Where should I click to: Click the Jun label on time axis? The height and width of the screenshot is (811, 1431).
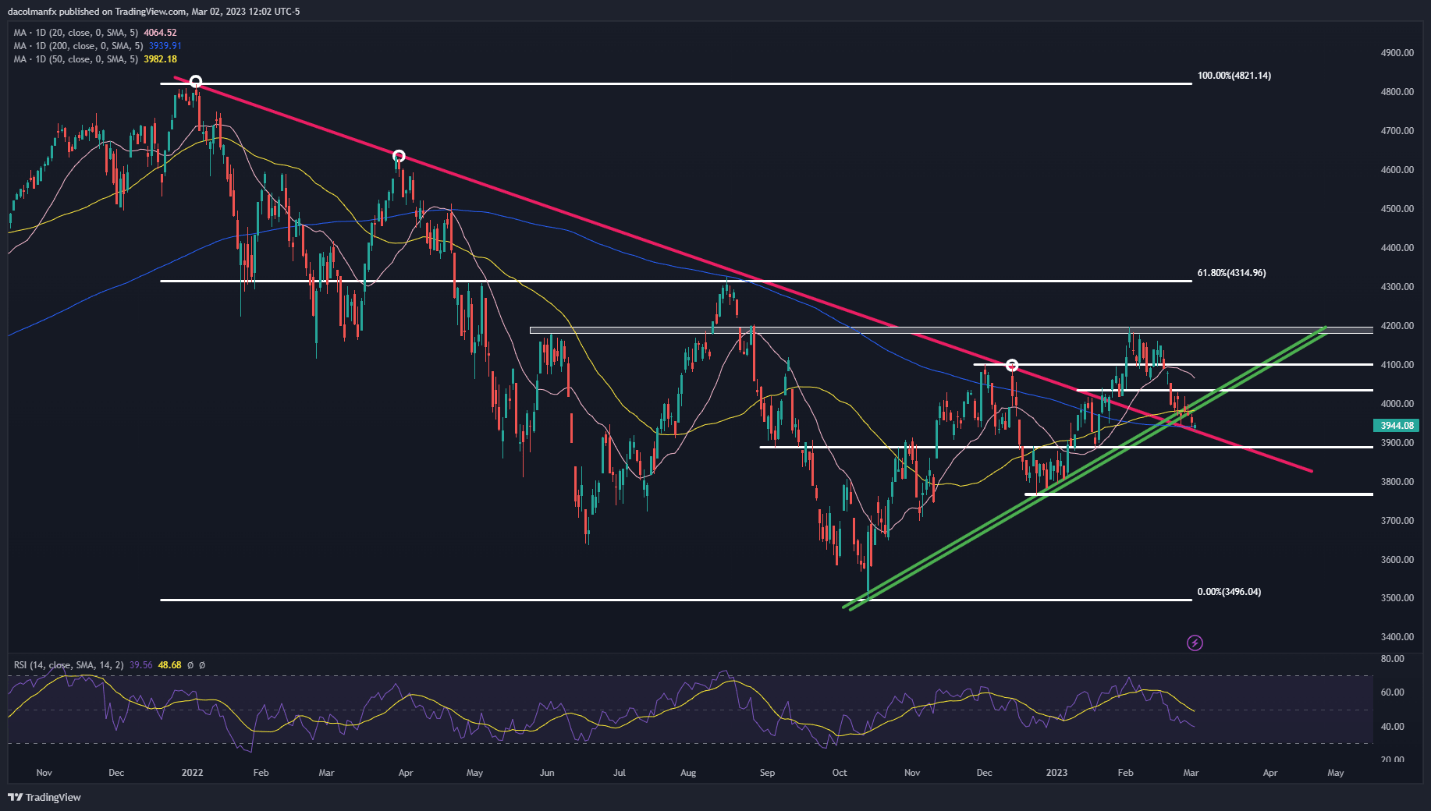click(547, 773)
